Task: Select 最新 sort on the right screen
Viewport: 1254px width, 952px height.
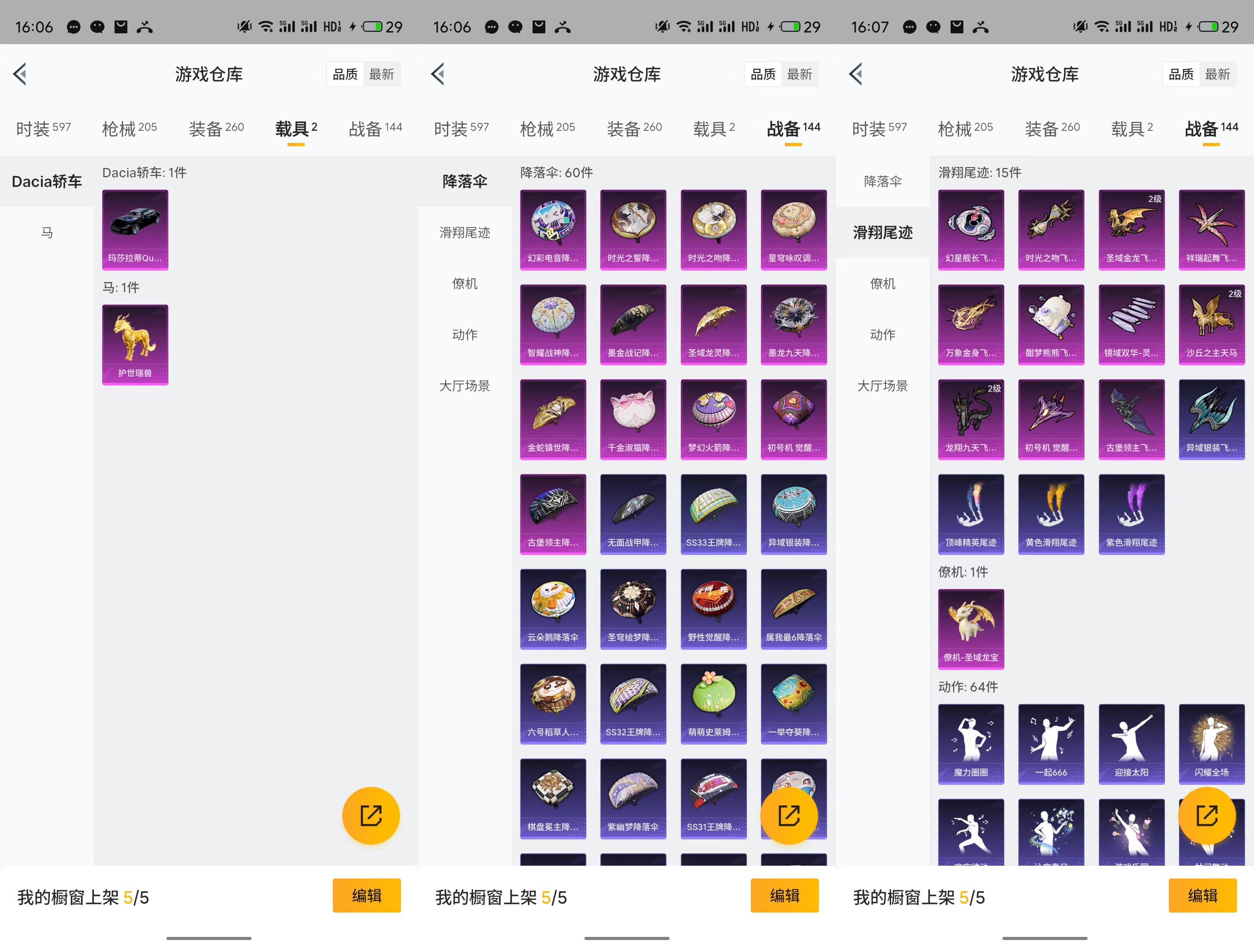Action: 1217,74
